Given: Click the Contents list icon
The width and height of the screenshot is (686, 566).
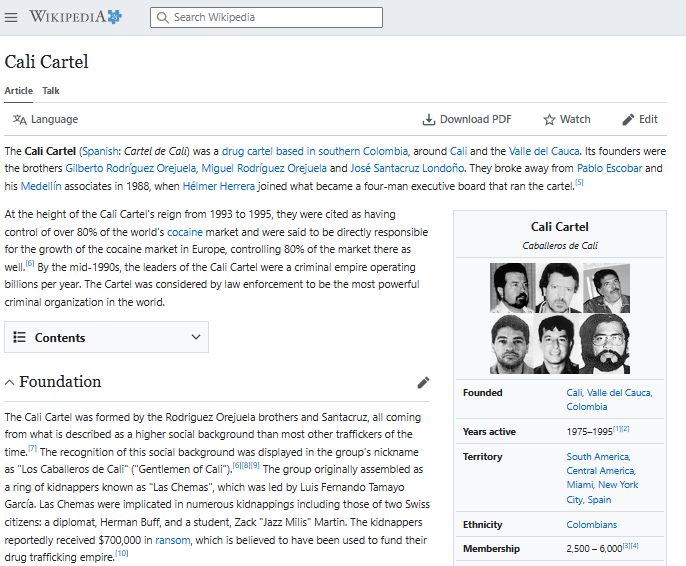Looking at the screenshot, I should pos(19,337).
